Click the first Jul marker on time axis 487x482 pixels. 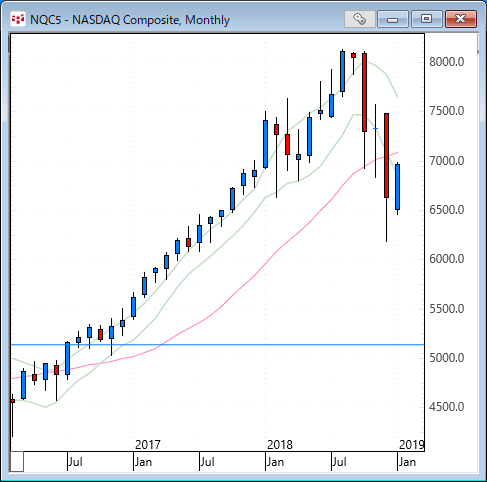tap(75, 462)
